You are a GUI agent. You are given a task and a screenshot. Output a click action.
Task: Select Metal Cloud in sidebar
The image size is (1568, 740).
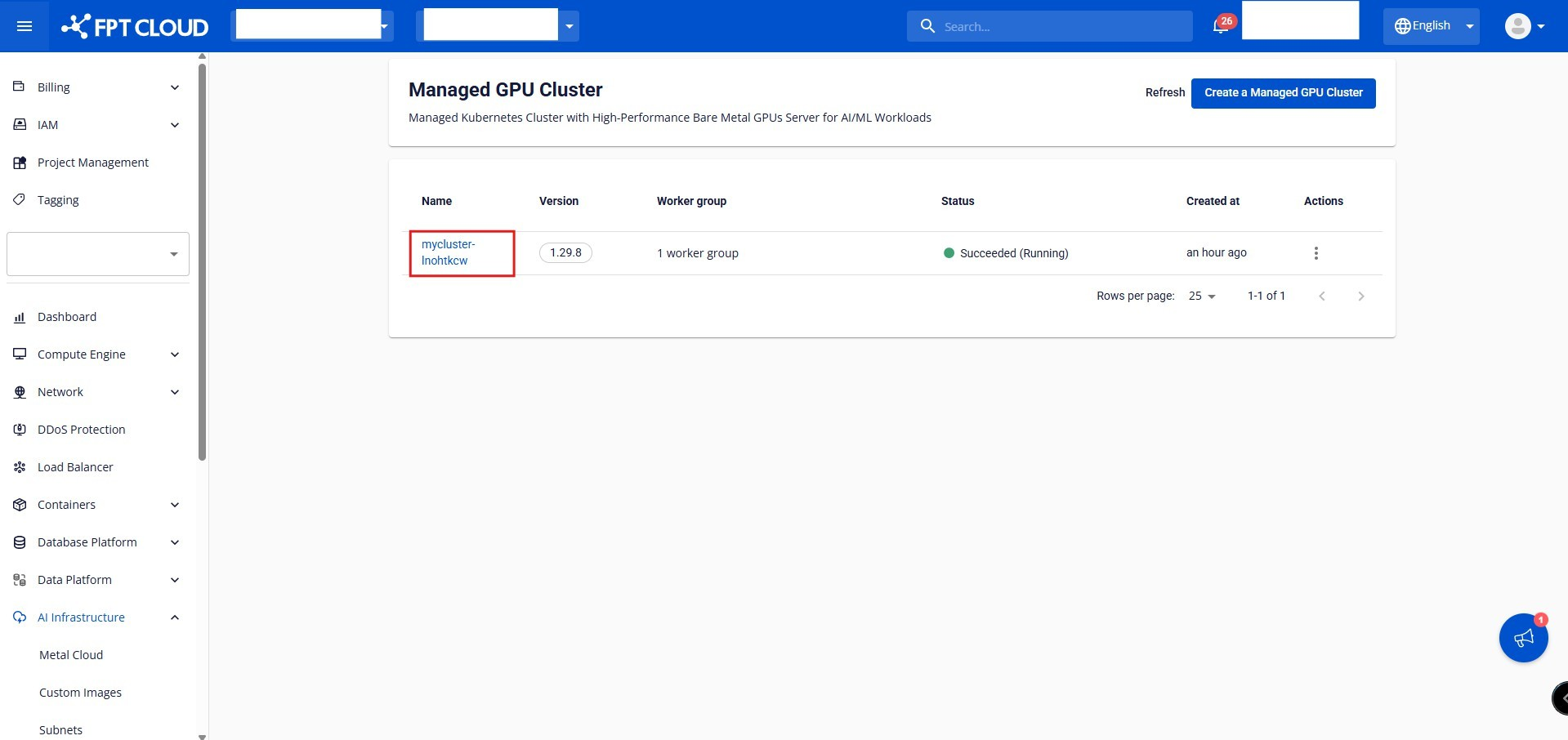71,655
